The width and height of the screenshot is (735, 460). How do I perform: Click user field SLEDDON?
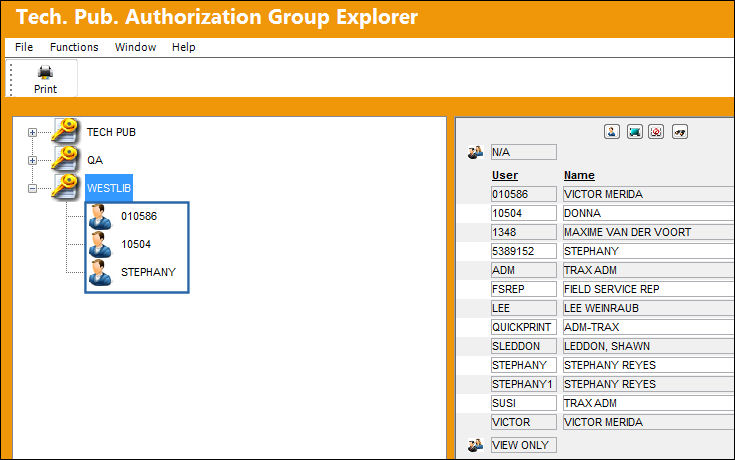point(524,346)
